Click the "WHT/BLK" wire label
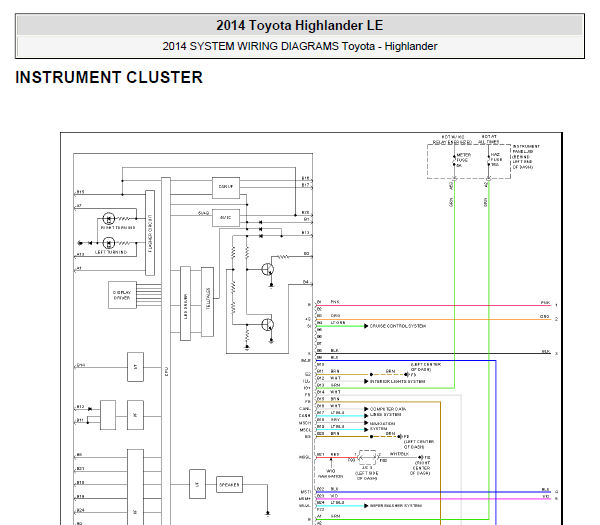The image size is (600, 525). pyautogui.click(x=399, y=454)
